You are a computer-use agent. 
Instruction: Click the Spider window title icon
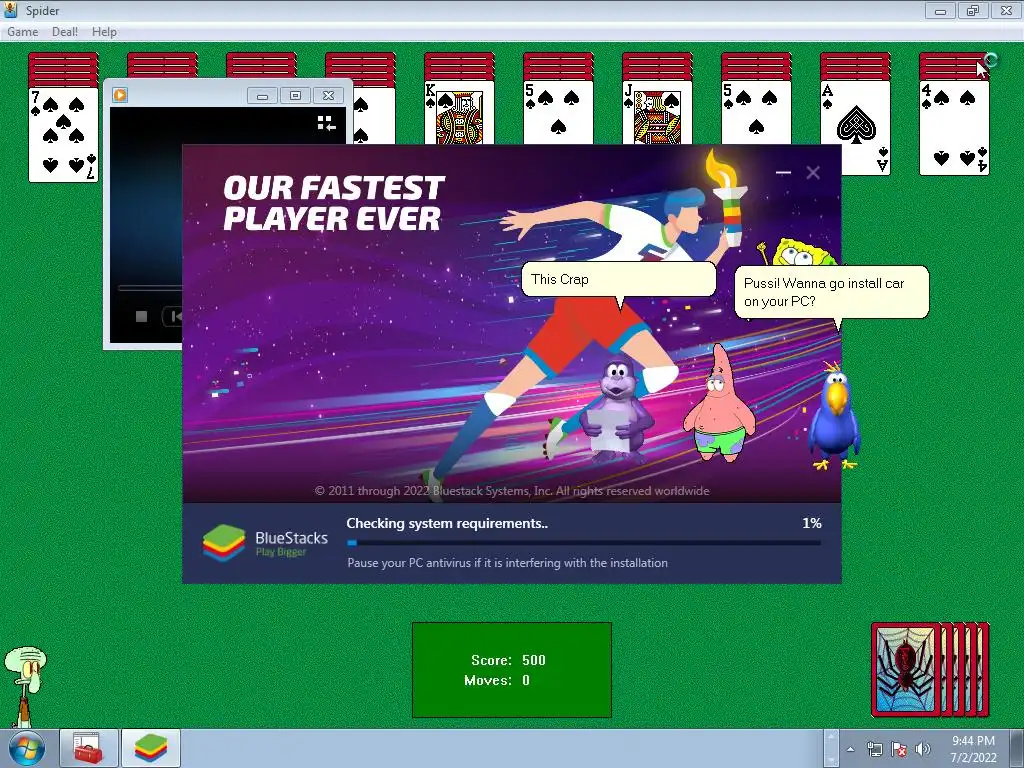10,10
